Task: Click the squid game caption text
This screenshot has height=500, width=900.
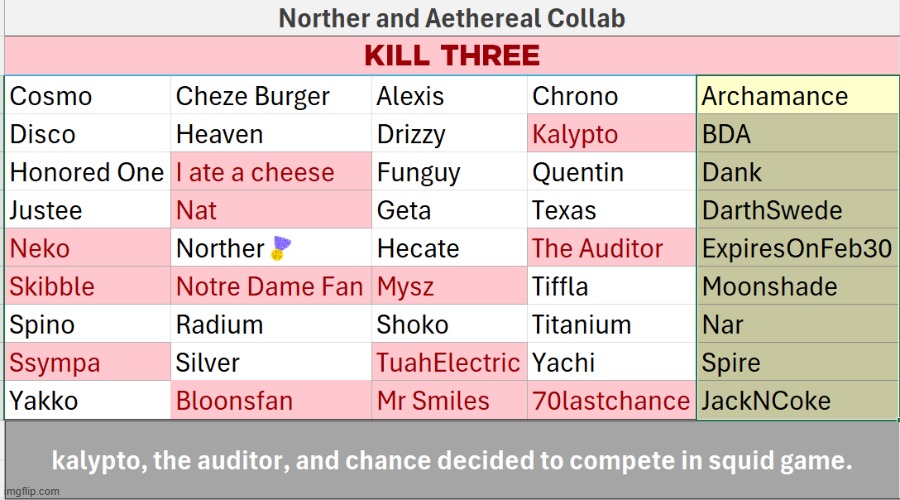Action: click(451, 461)
